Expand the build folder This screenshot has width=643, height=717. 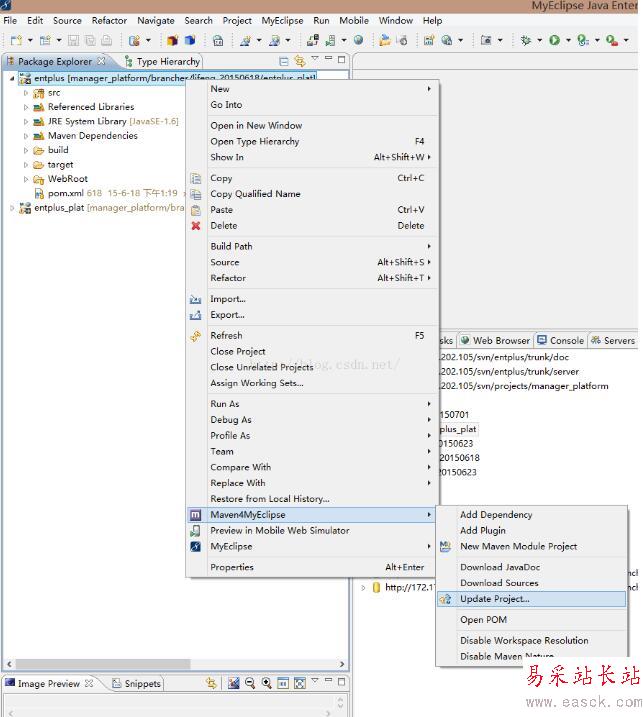(x=26, y=150)
